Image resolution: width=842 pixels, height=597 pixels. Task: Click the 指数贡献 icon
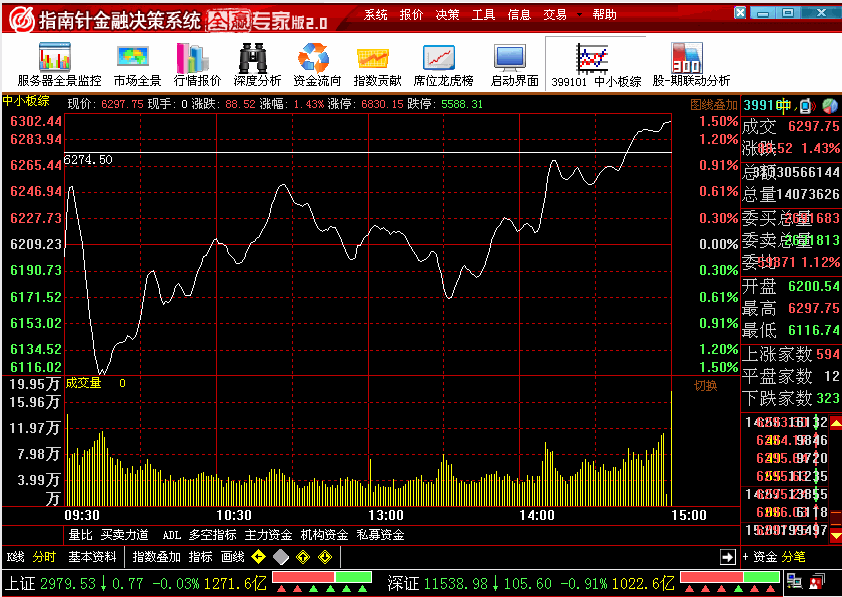click(x=377, y=64)
